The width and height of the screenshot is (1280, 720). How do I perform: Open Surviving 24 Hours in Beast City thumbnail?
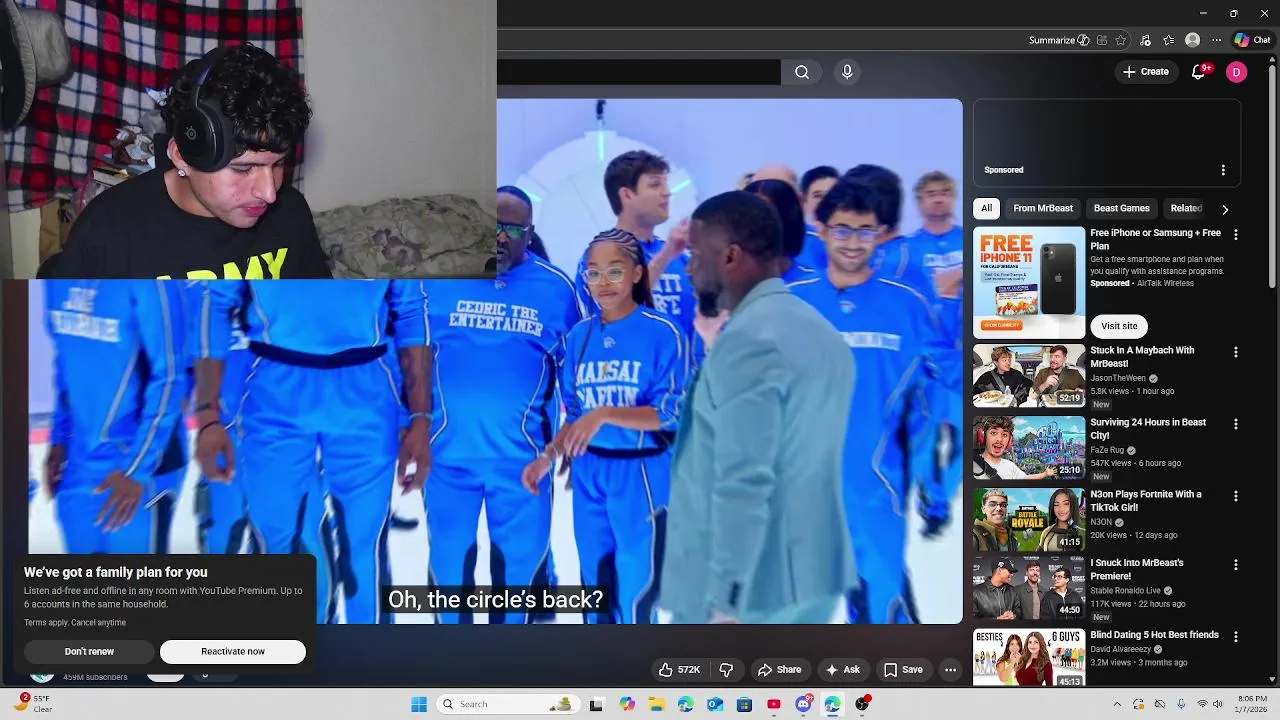click(1029, 448)
